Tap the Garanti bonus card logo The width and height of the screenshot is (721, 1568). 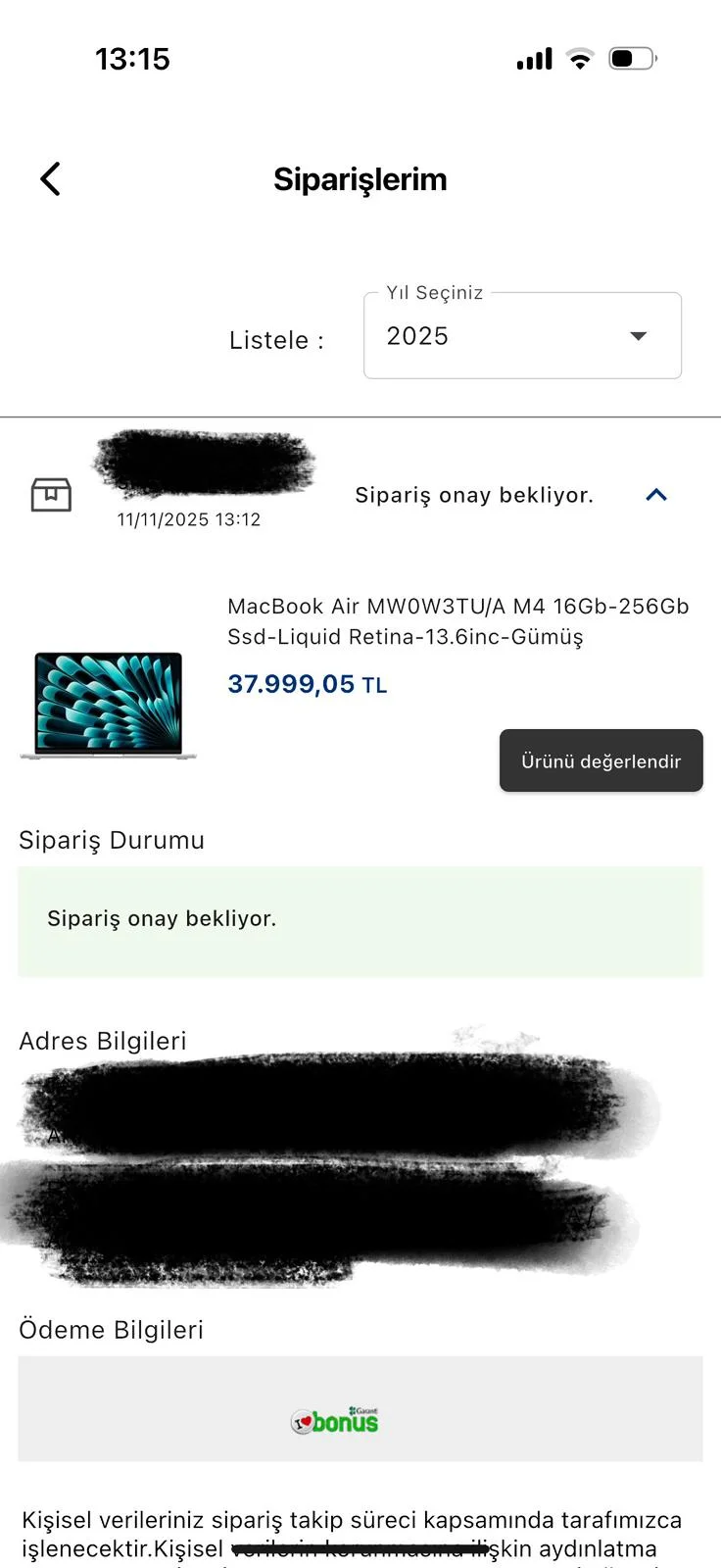(x=335, y=1420)
